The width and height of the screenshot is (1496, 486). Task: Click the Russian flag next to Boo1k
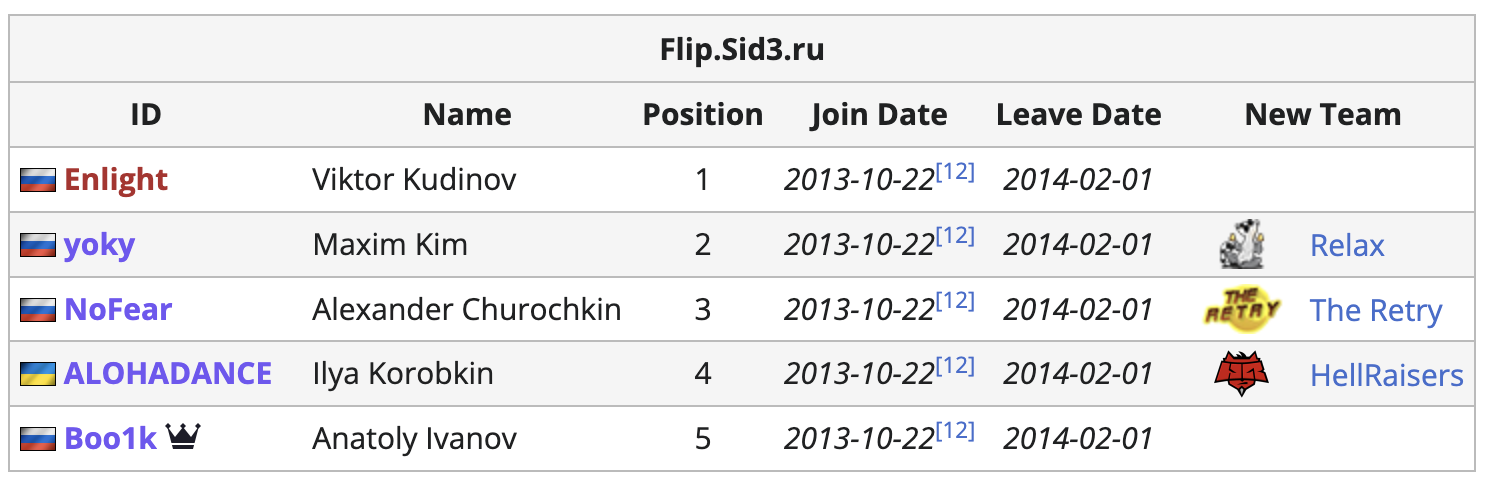38,439
